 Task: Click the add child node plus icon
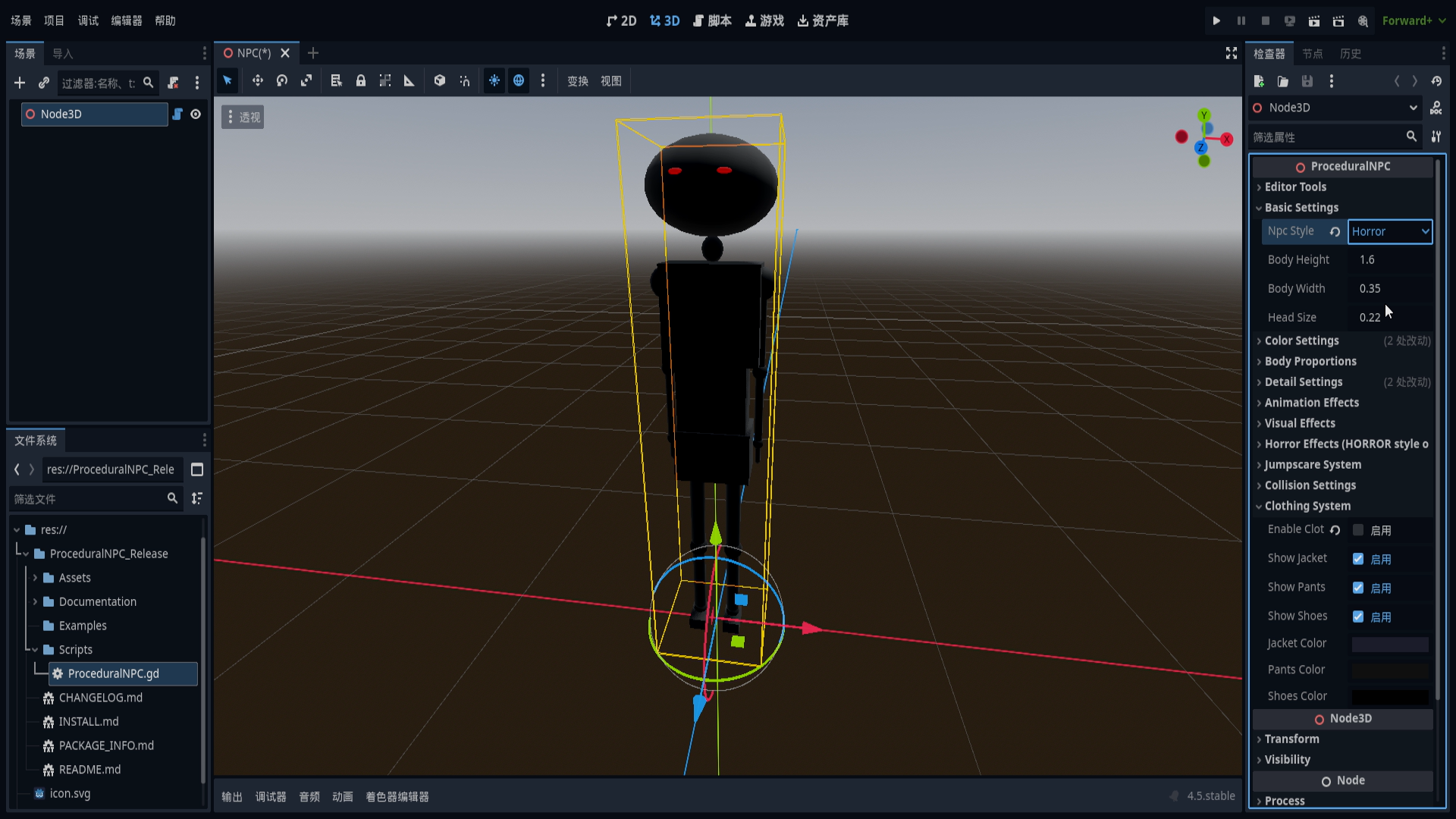click(20, 83)
